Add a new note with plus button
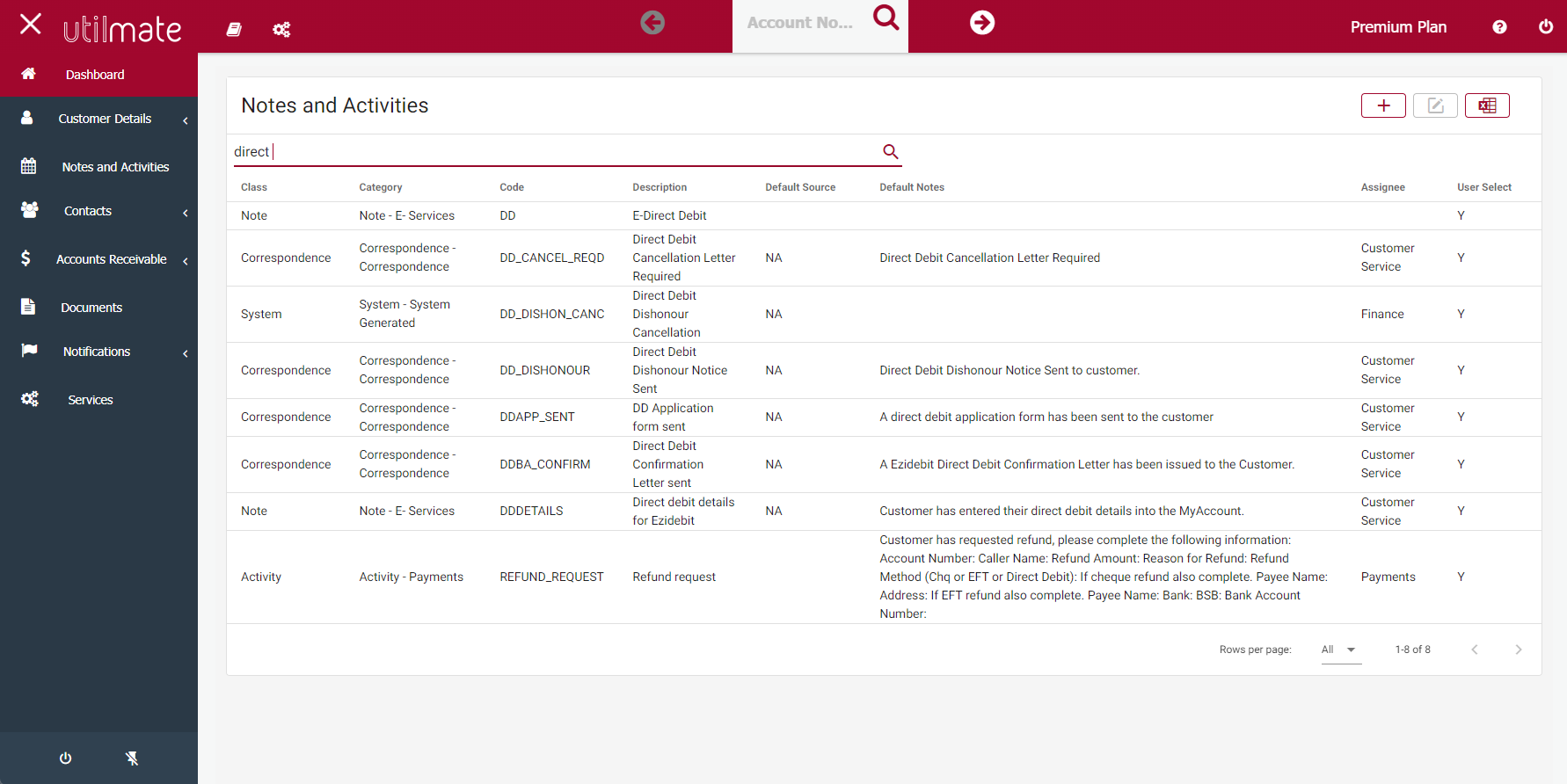 [1383, 105]
